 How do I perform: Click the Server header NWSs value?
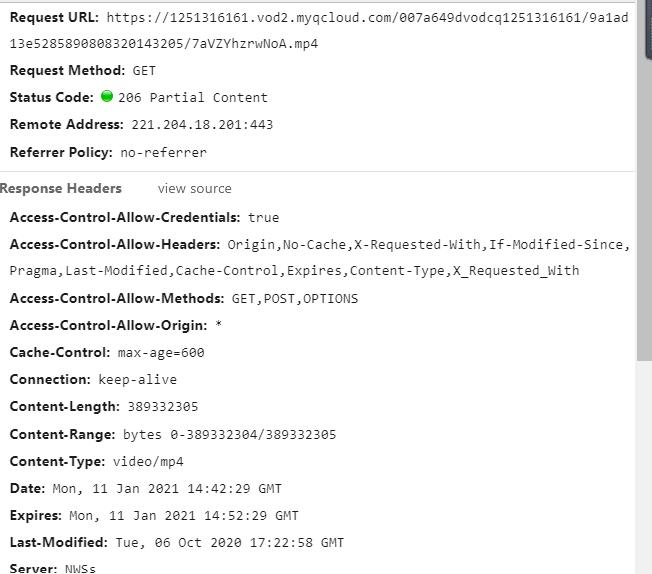(80, 568)
